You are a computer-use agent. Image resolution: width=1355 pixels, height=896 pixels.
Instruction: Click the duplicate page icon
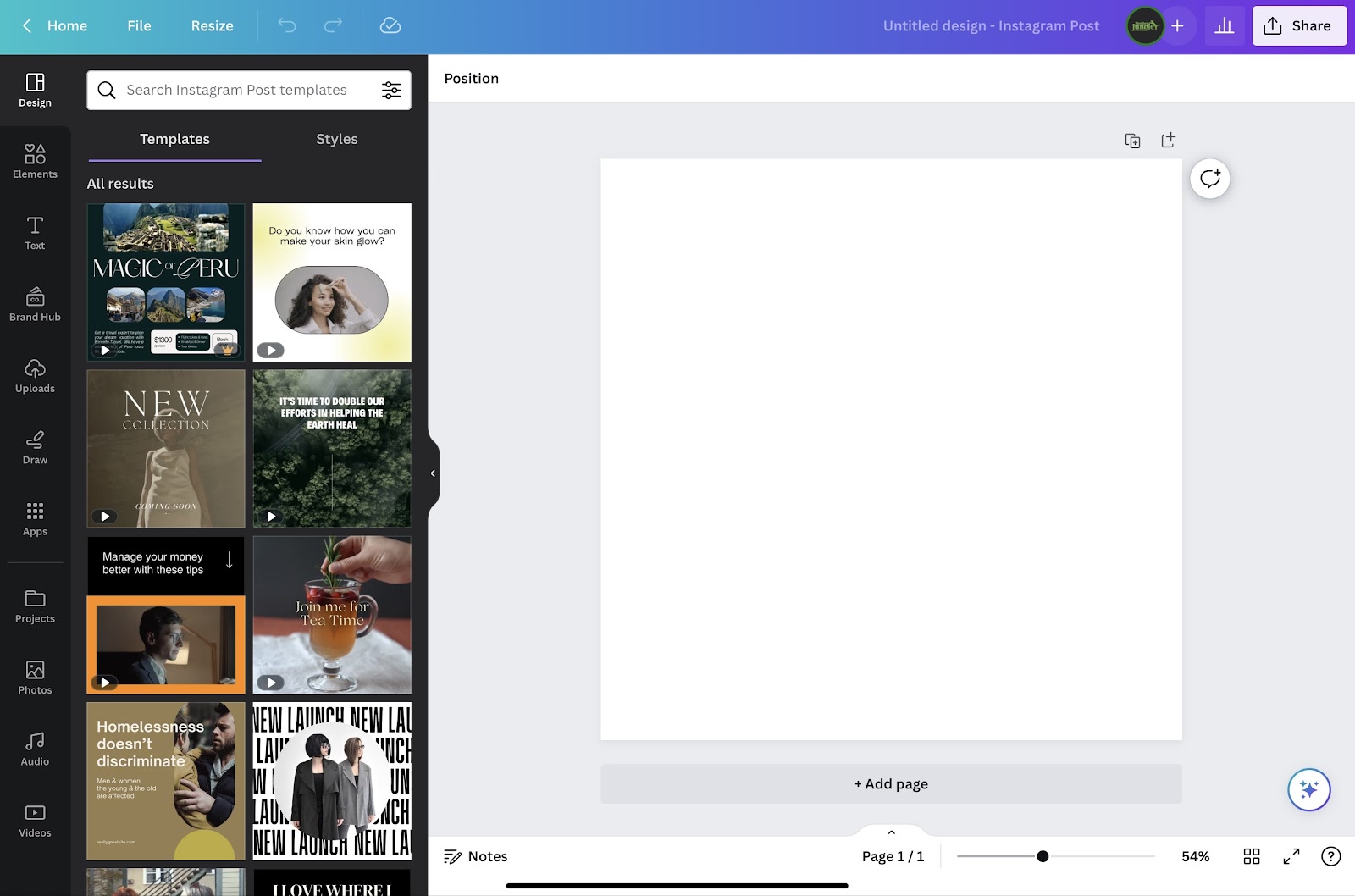coord(1132,141)
